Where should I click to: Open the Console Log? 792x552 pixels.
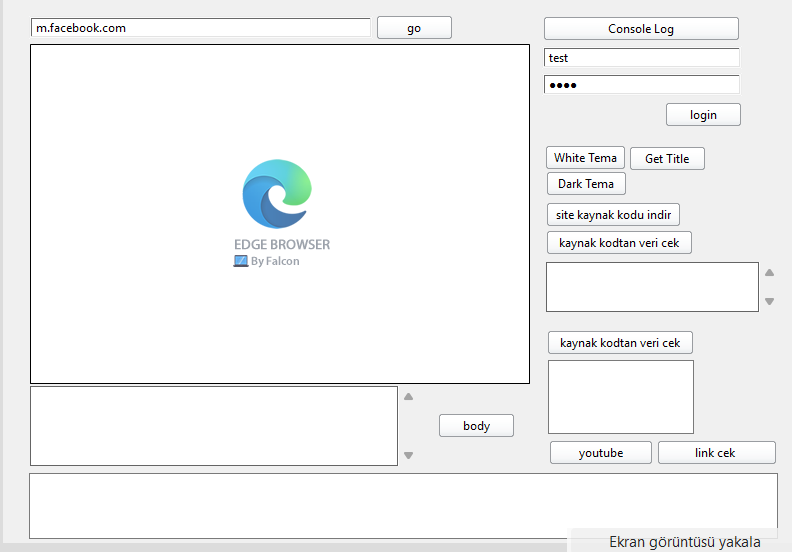641,29
